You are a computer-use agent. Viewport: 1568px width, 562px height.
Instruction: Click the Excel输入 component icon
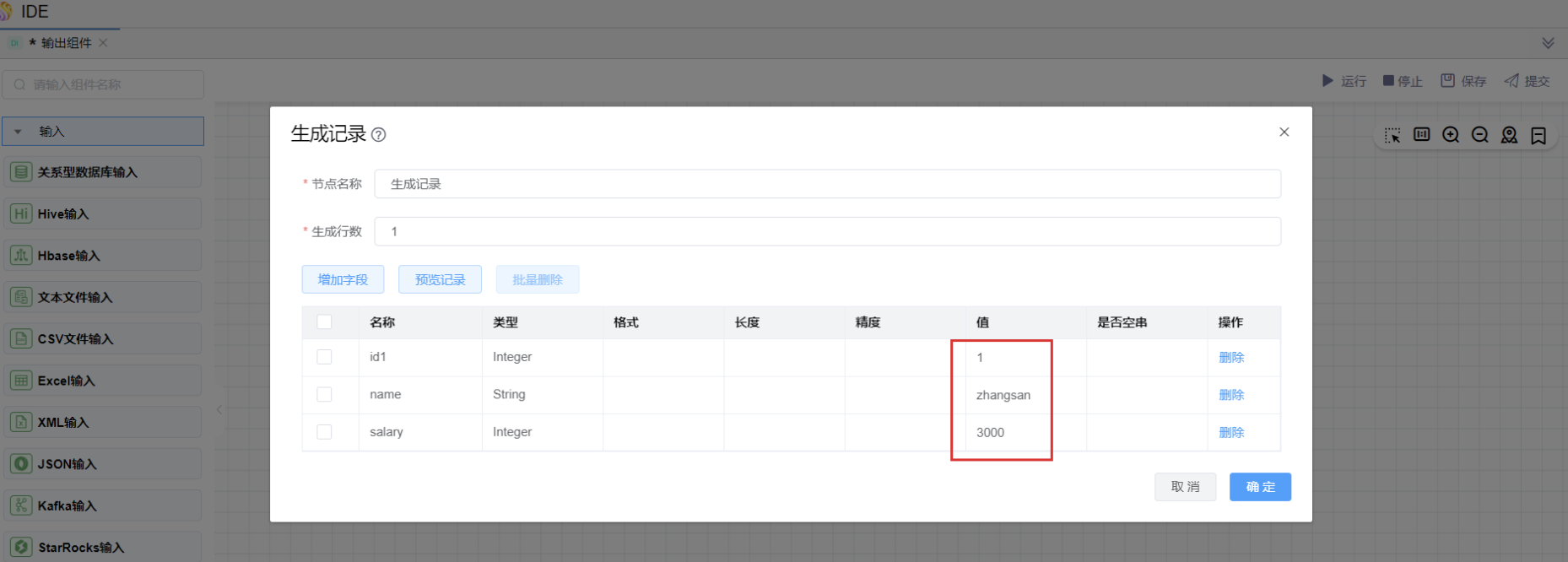click(x=21, y=381)
